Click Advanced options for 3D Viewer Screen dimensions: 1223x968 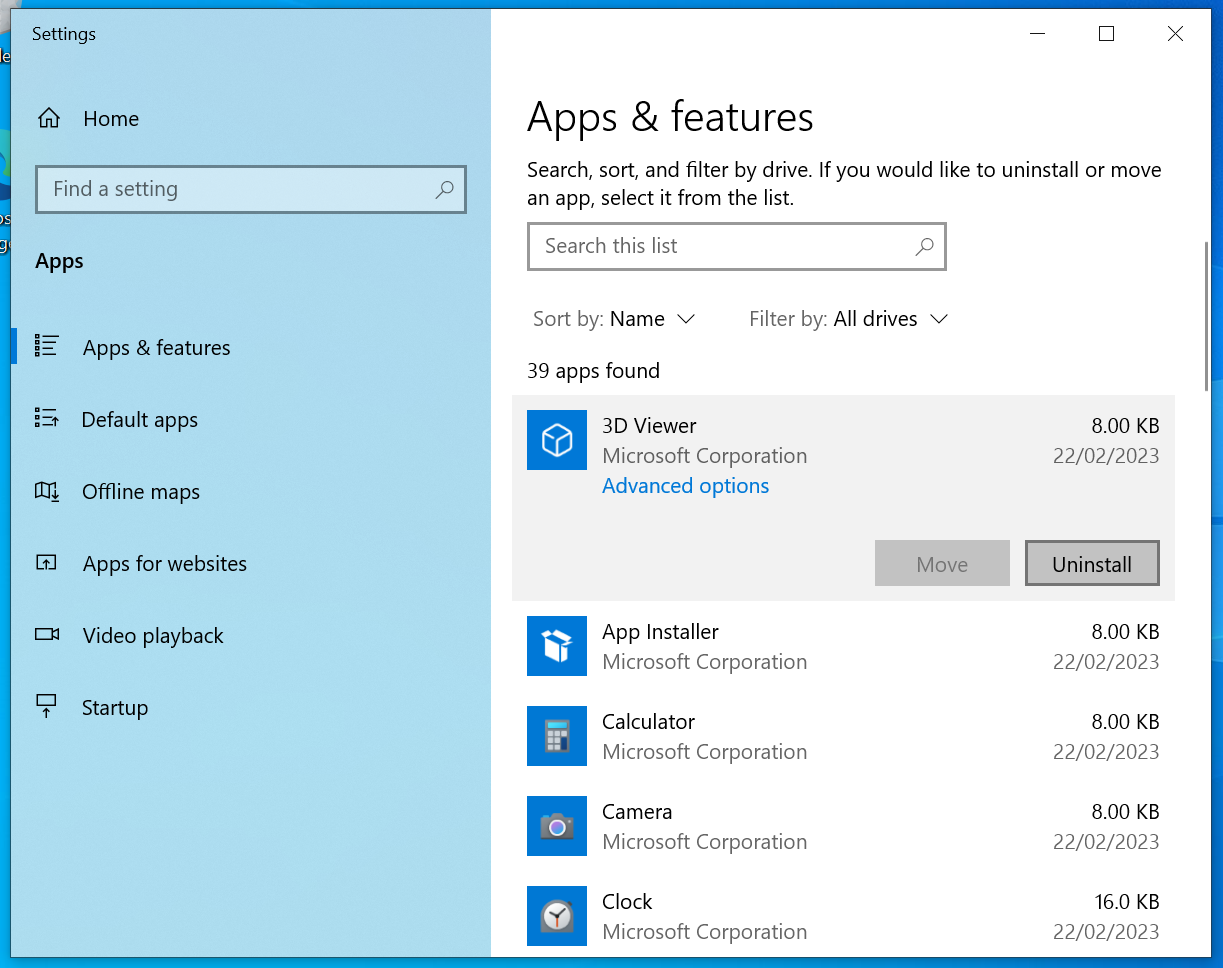coord(685,485)
